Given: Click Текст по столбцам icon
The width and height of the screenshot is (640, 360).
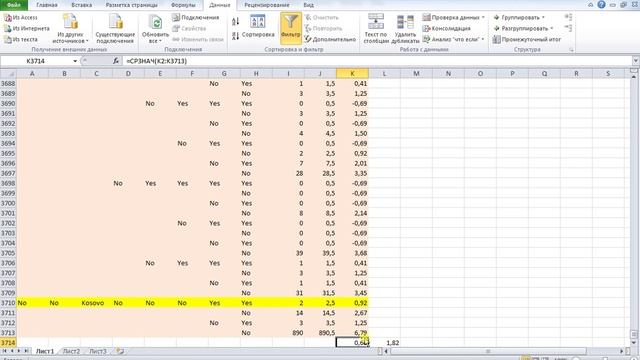Looking at the screenshot, I should [376, 29].
